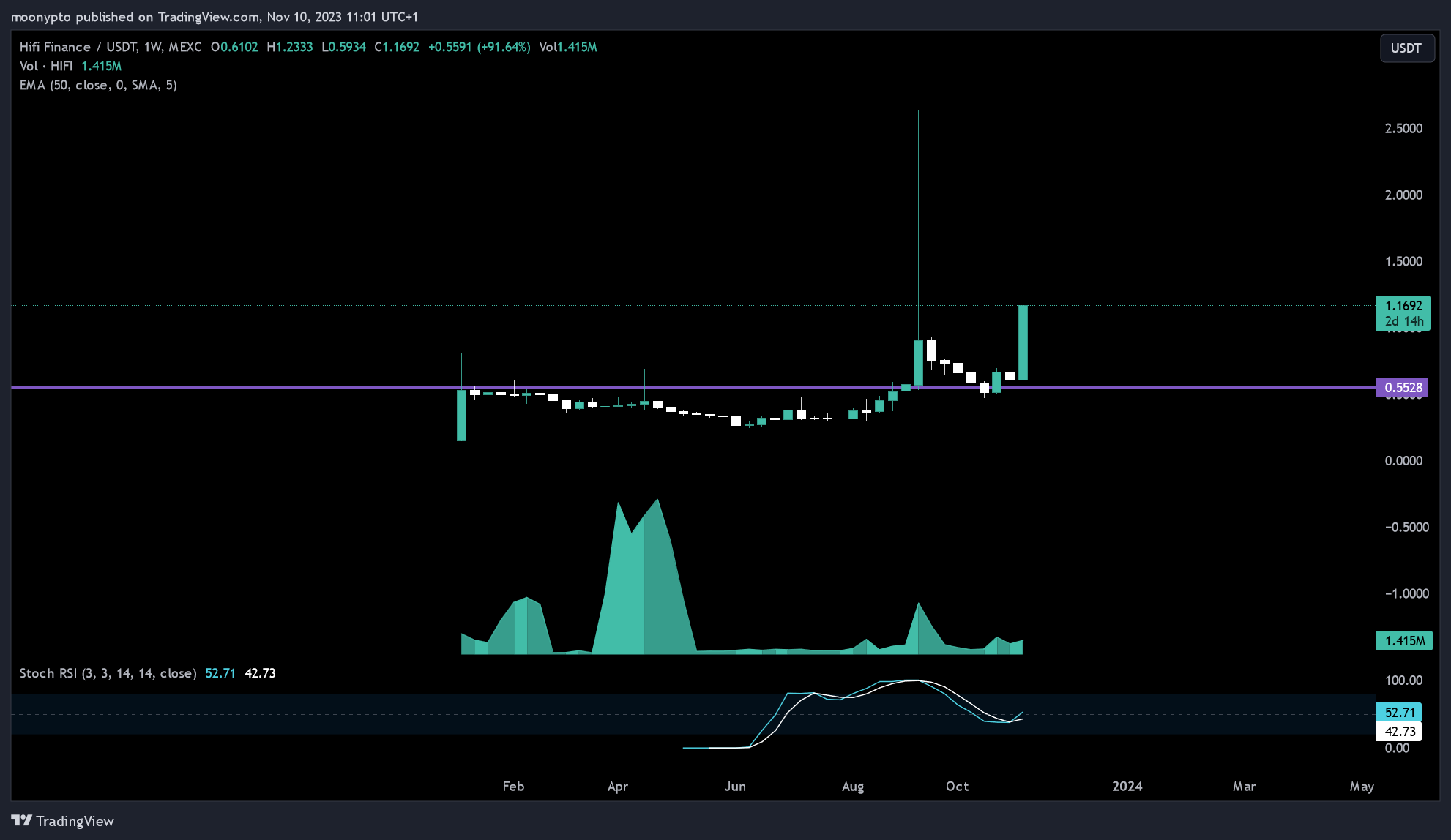Click the moonypto published on TradingView.com caption
This screenshot has width=1451, height=840.
(214, 16)
